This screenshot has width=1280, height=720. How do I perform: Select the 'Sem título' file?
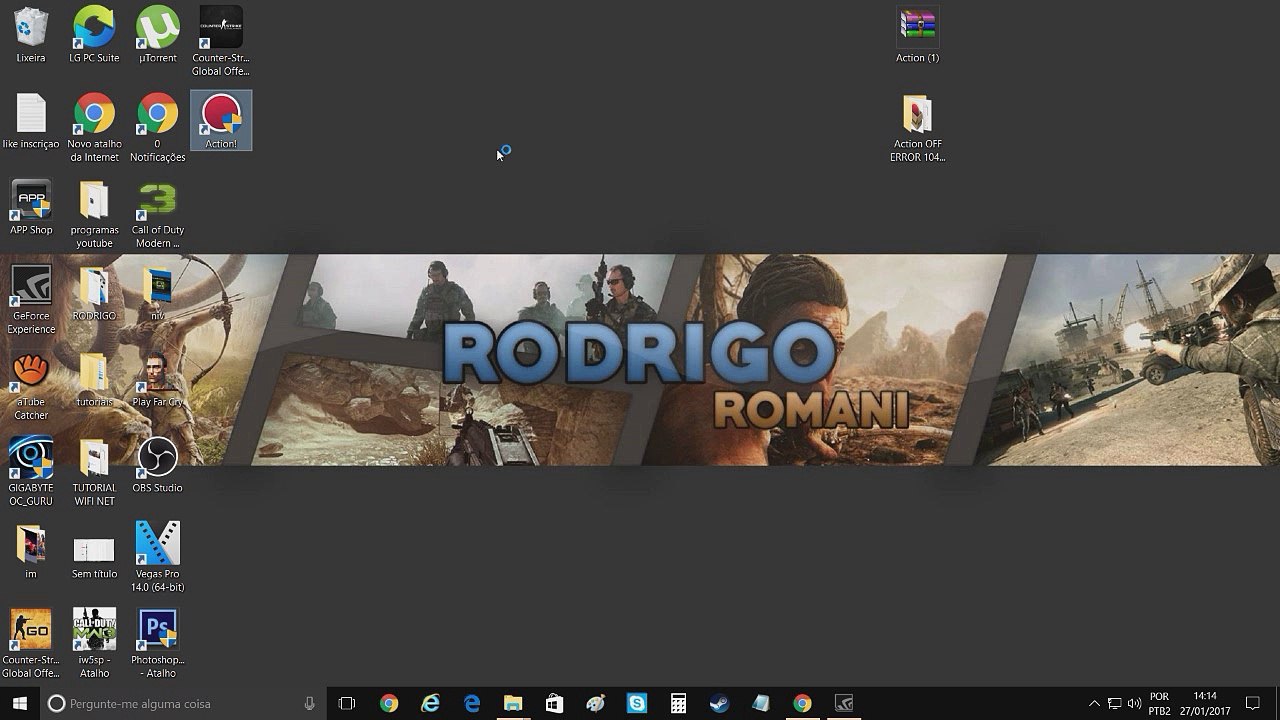tap(94, 552)
